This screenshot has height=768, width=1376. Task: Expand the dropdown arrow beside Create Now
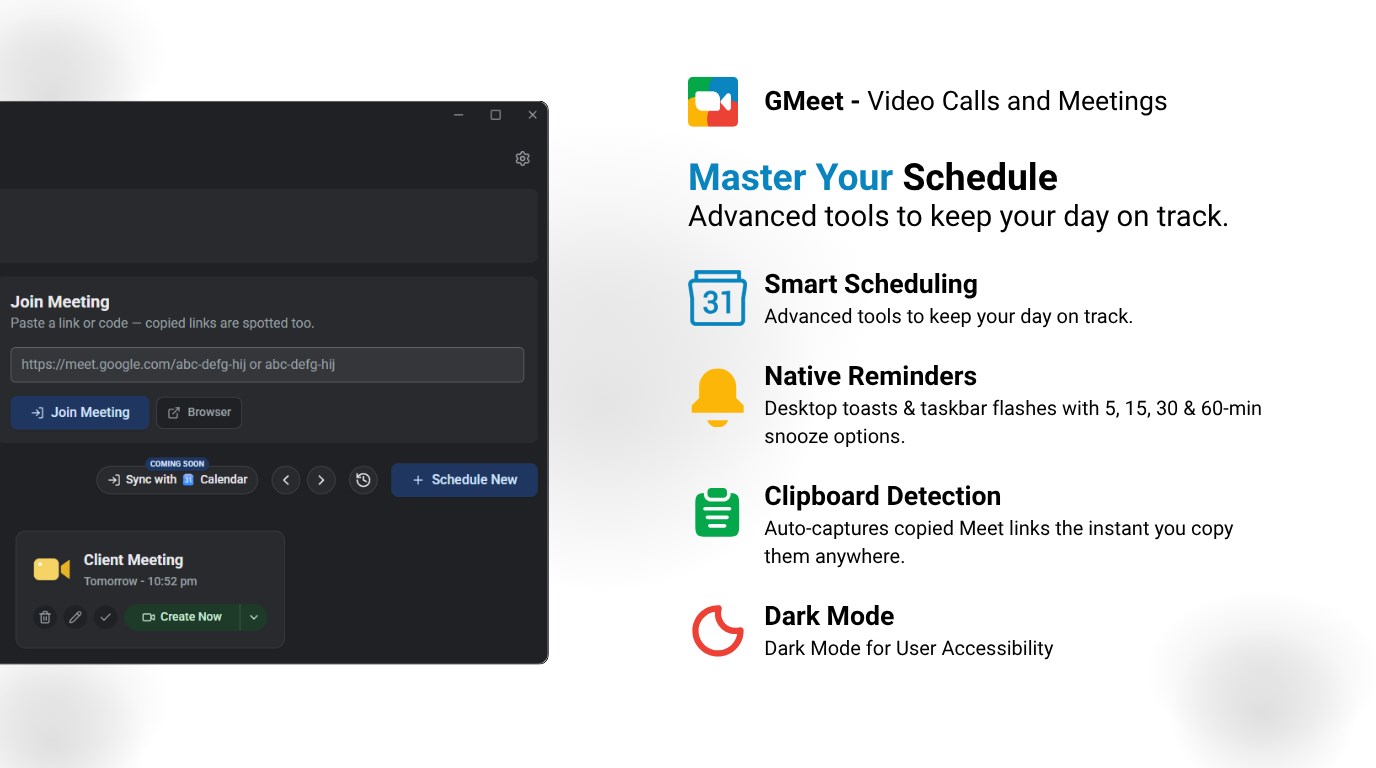[x=254, y=617]
